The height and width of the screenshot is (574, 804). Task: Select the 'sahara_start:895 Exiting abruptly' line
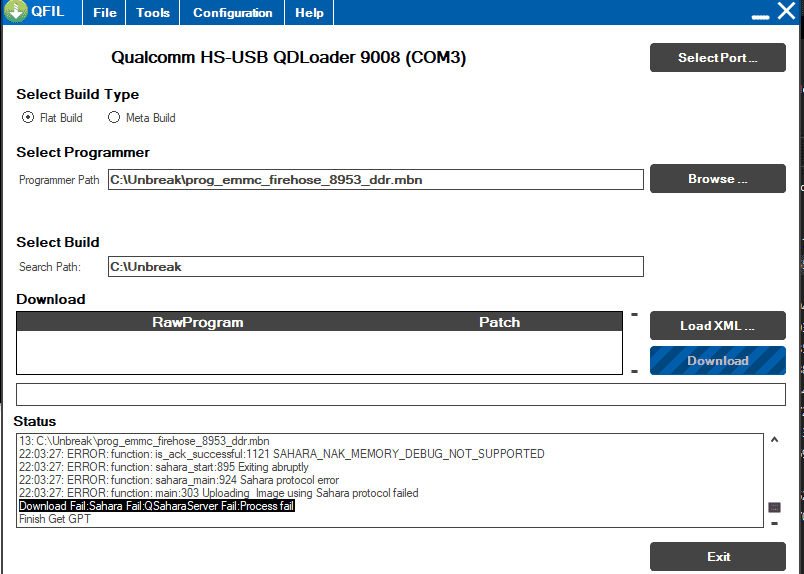(x=164, y=467)
